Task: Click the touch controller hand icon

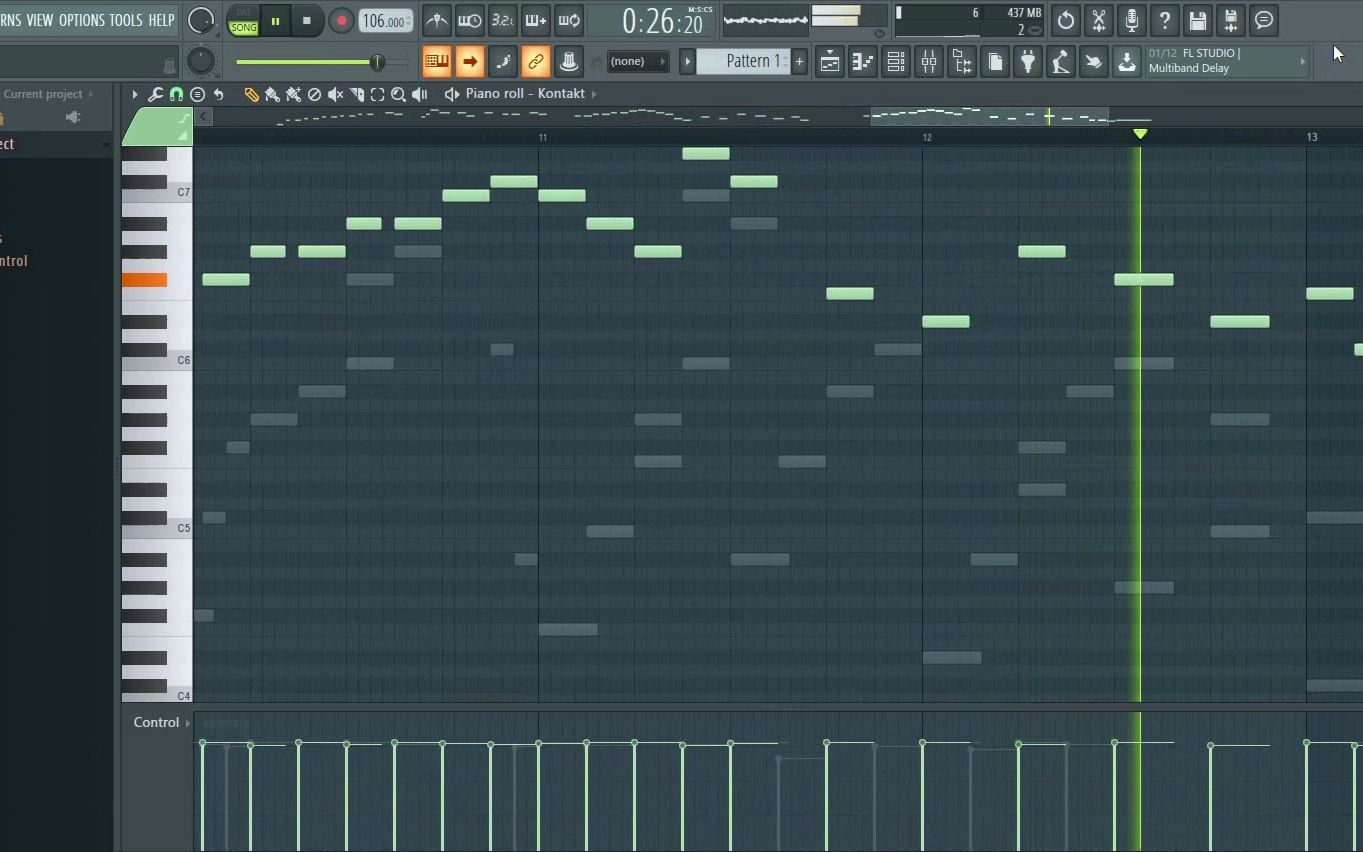Action: point(1094,62)
